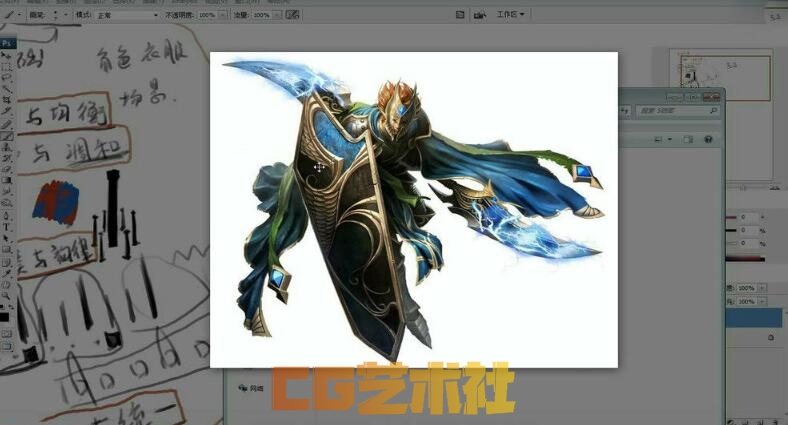Select the History Brush tool
Image resolution: width=788 pixels, height=425 pixels.
(x=7, y=158)
